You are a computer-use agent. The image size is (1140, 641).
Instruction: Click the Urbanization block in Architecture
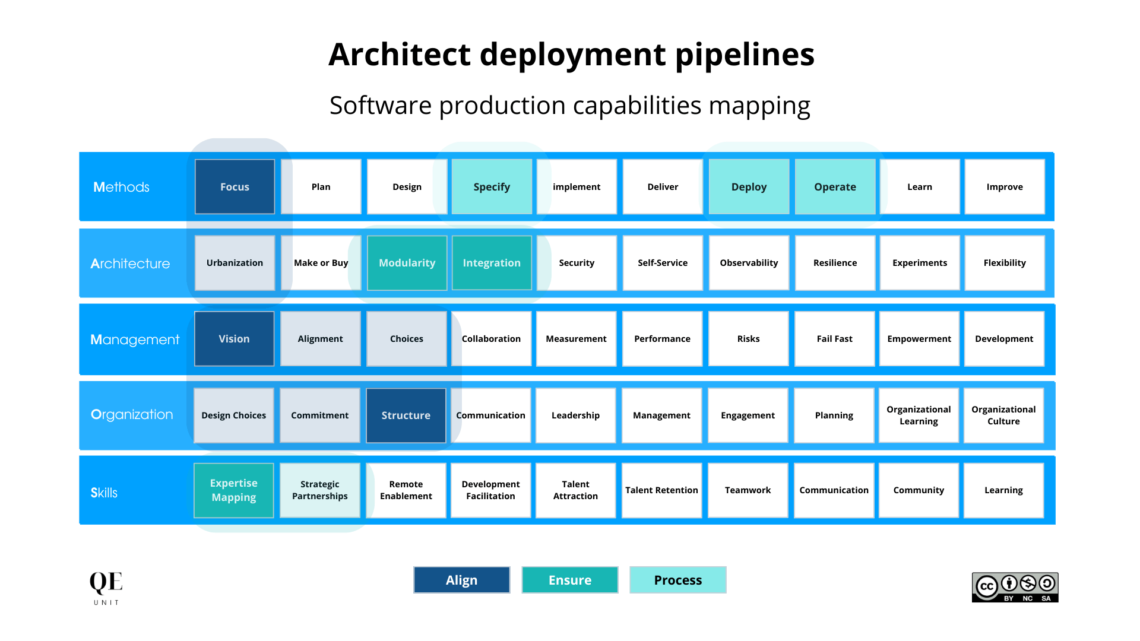pyautogui.click(x=234, y=262)
